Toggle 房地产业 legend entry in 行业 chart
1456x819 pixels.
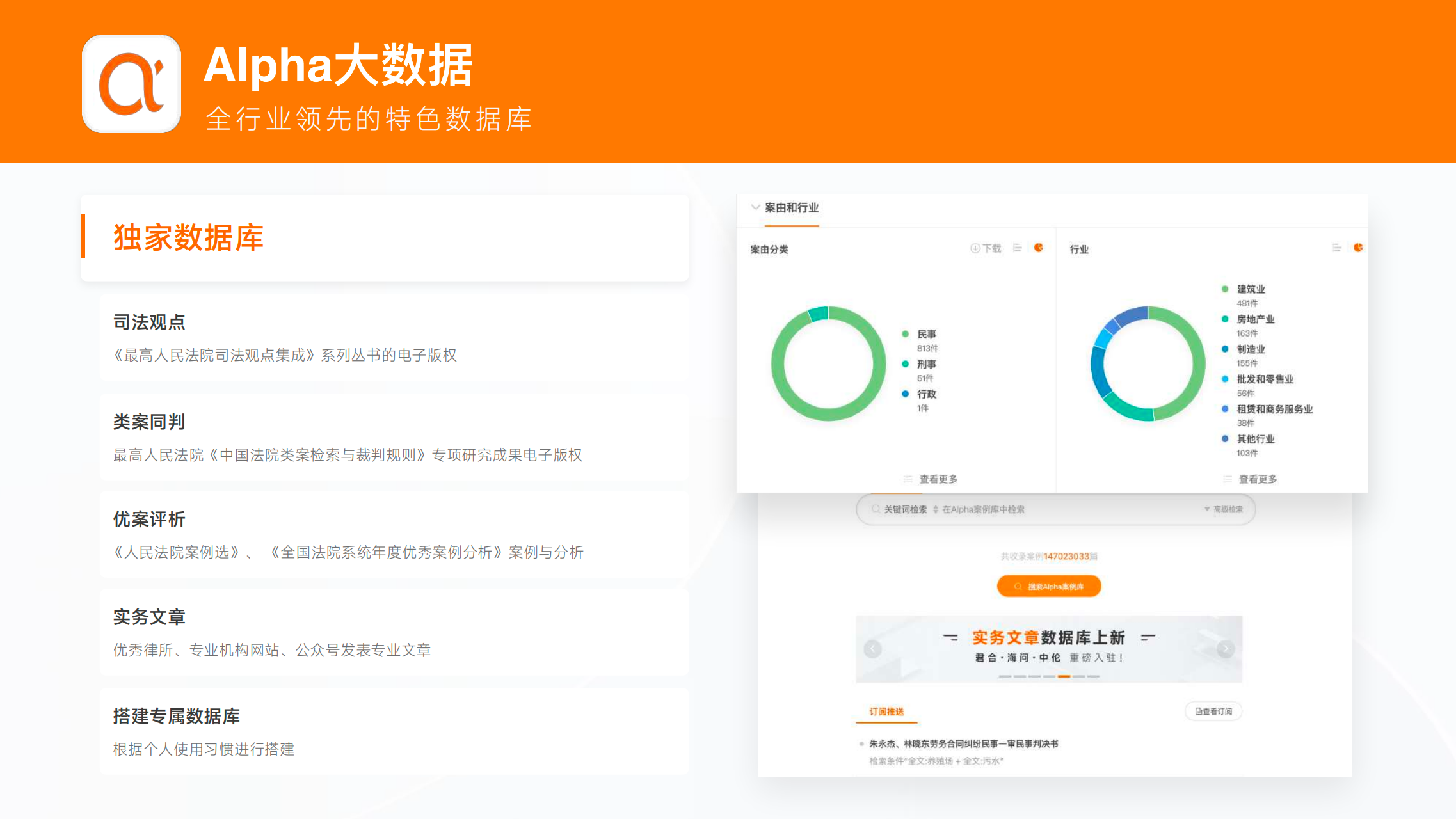1248,319
